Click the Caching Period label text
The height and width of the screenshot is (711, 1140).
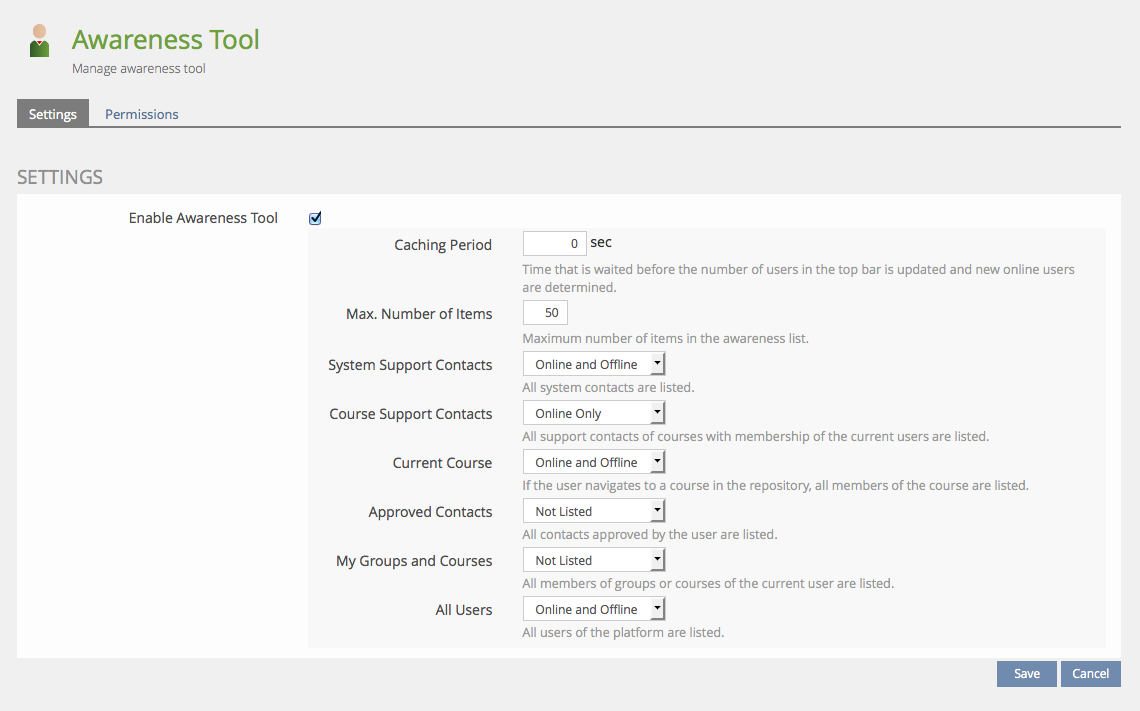tap(443, 245)
